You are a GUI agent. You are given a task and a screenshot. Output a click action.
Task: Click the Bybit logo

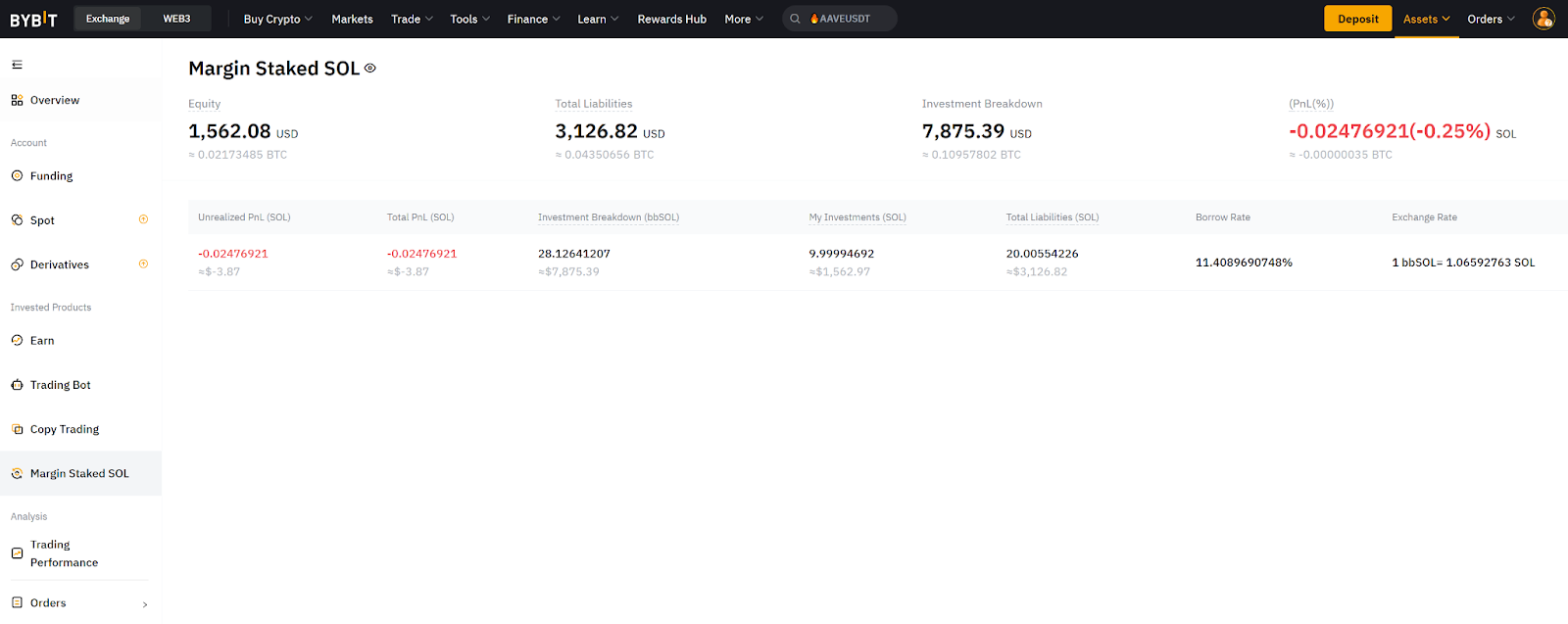(33, 20)
